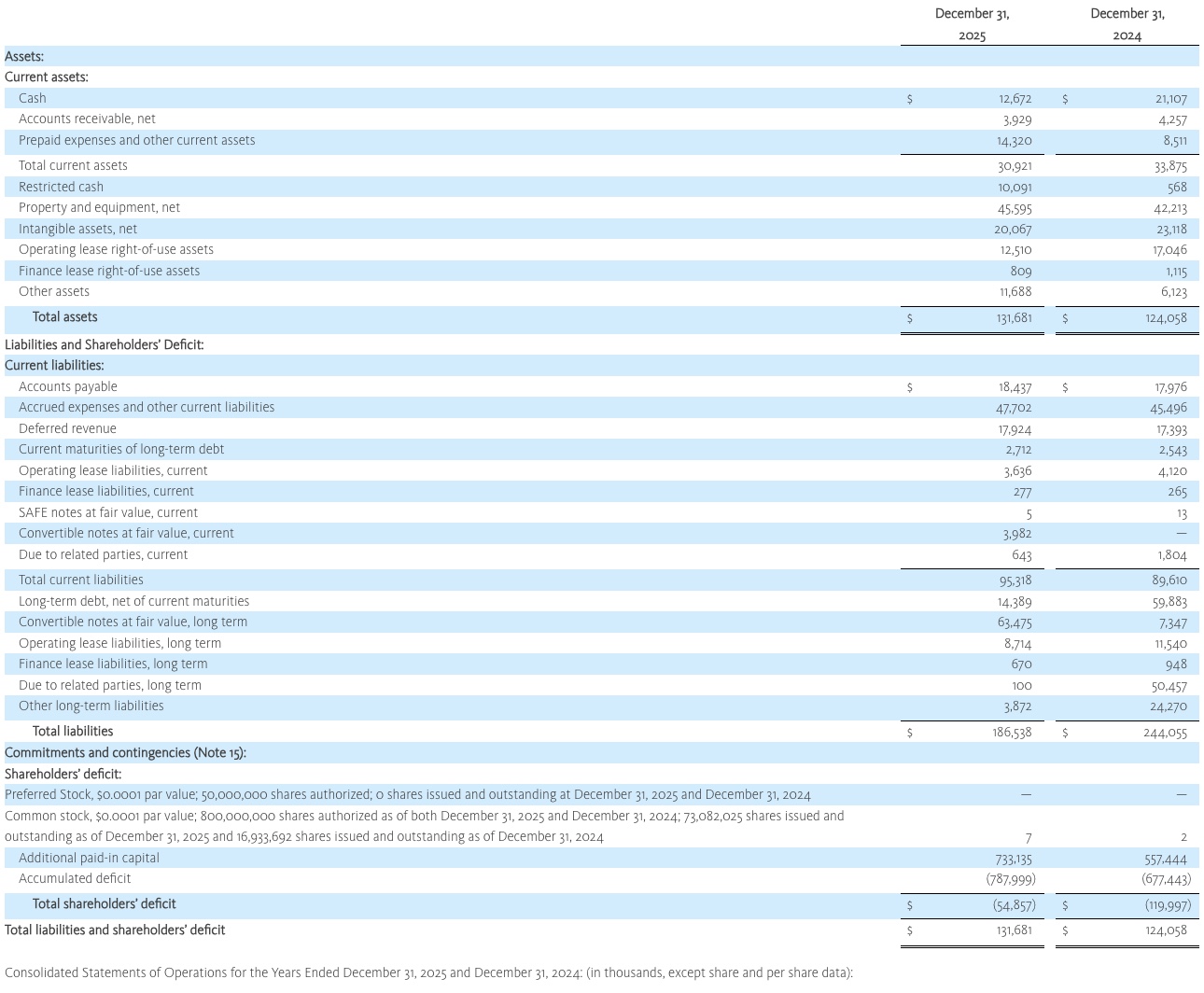Click the December 31, 2024 column header
Viewport: 1204px width, 993px height.
(1127, 25)
